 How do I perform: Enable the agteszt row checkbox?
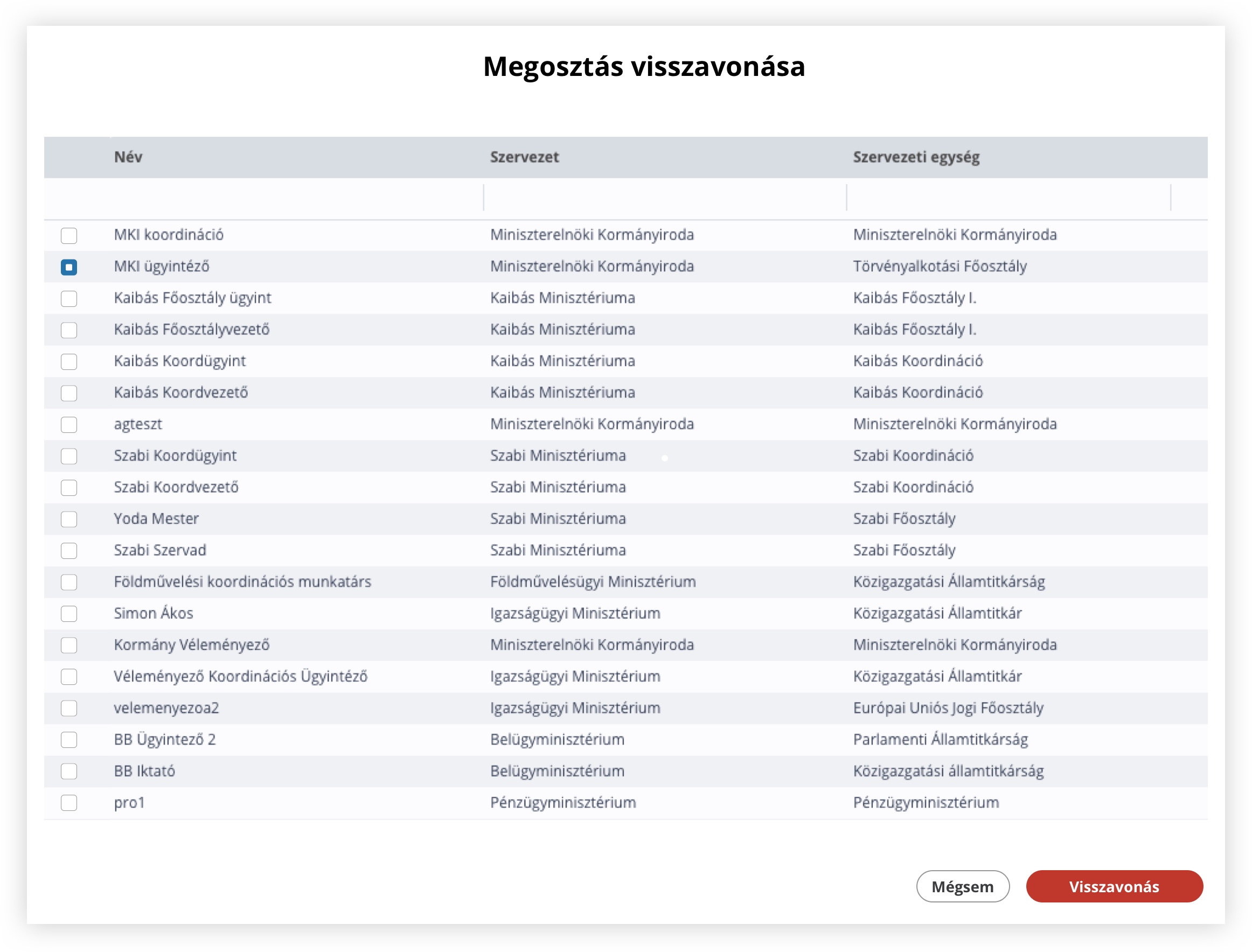pyautogui.click(x=68, y=424)
